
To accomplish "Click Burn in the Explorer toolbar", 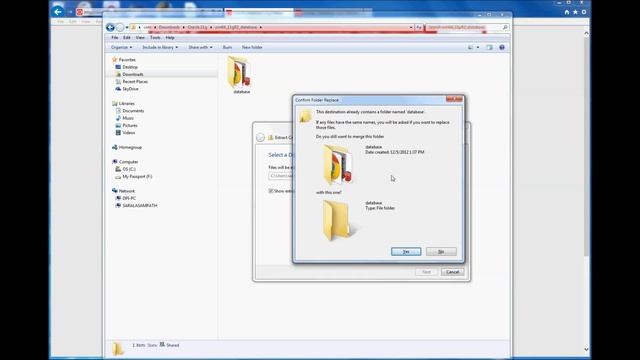I will [227, 47].
